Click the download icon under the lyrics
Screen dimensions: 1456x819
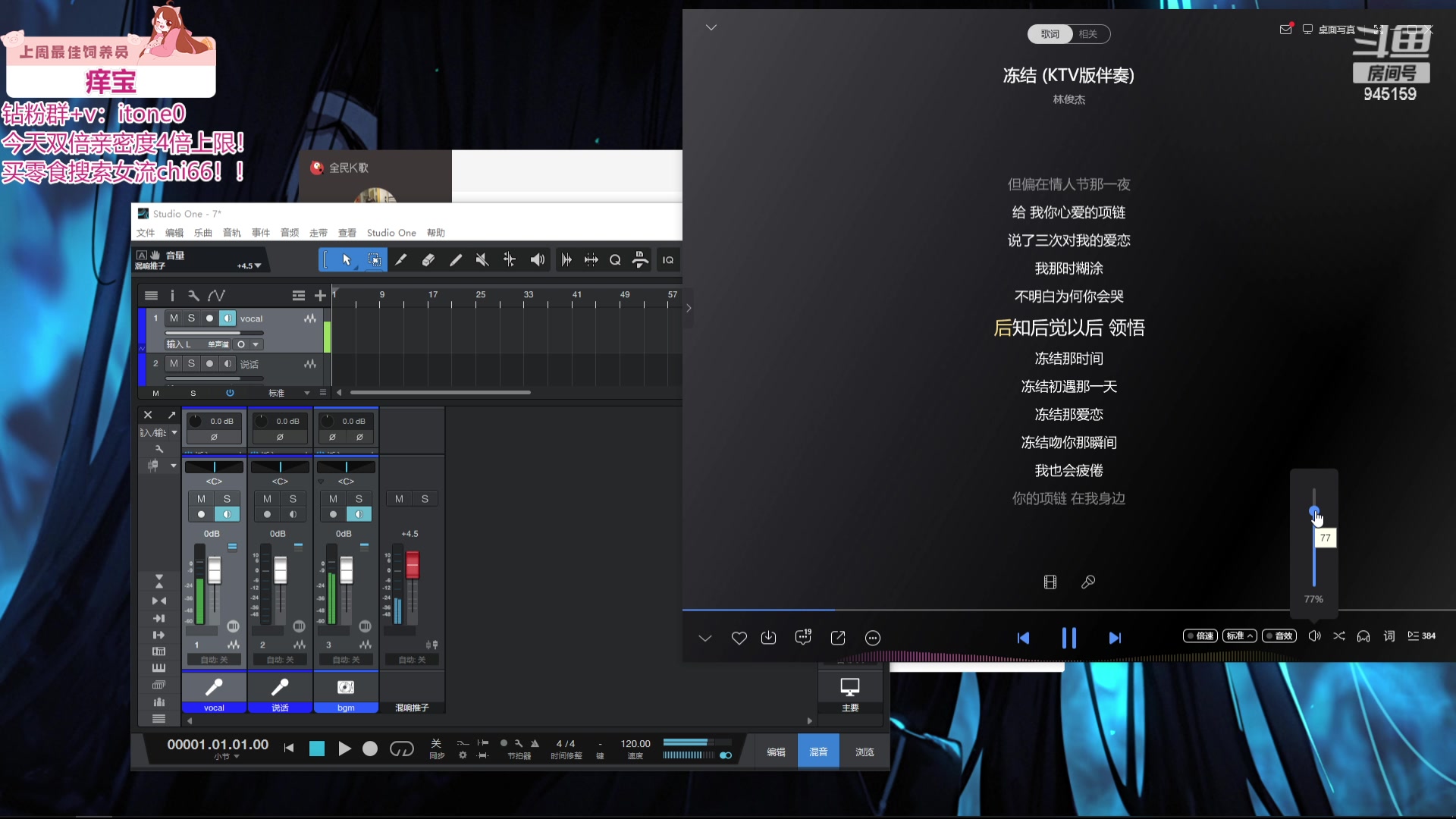click(769, 638)
